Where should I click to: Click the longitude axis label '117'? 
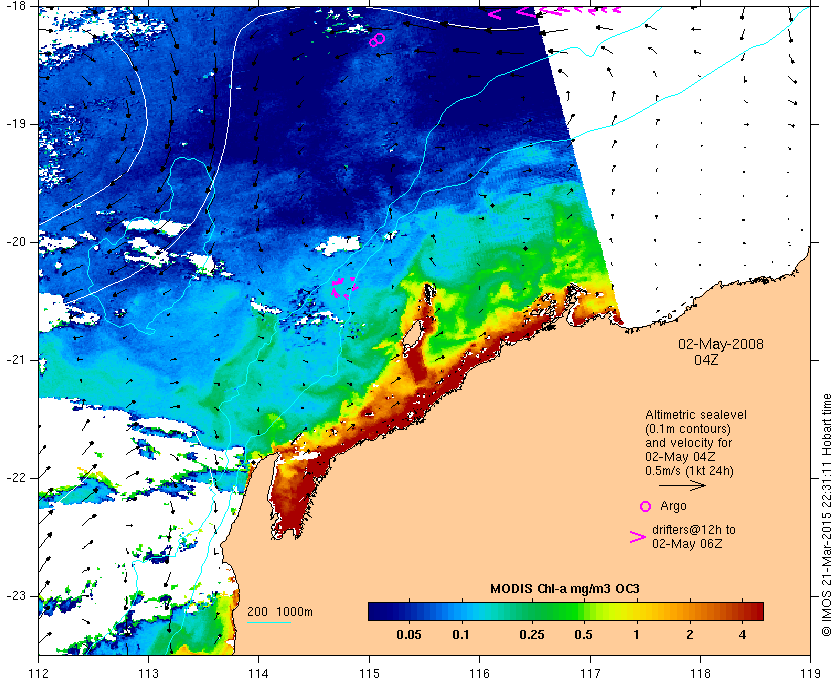pyautogui.click(x=590, y=673)
